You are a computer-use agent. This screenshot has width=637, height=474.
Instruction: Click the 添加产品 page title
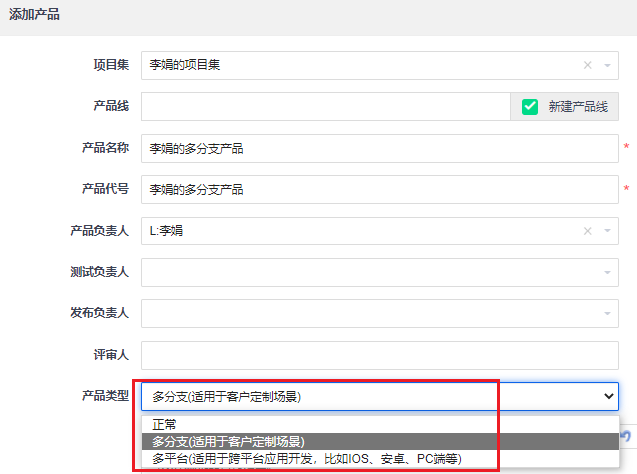[x=35, y=15]
